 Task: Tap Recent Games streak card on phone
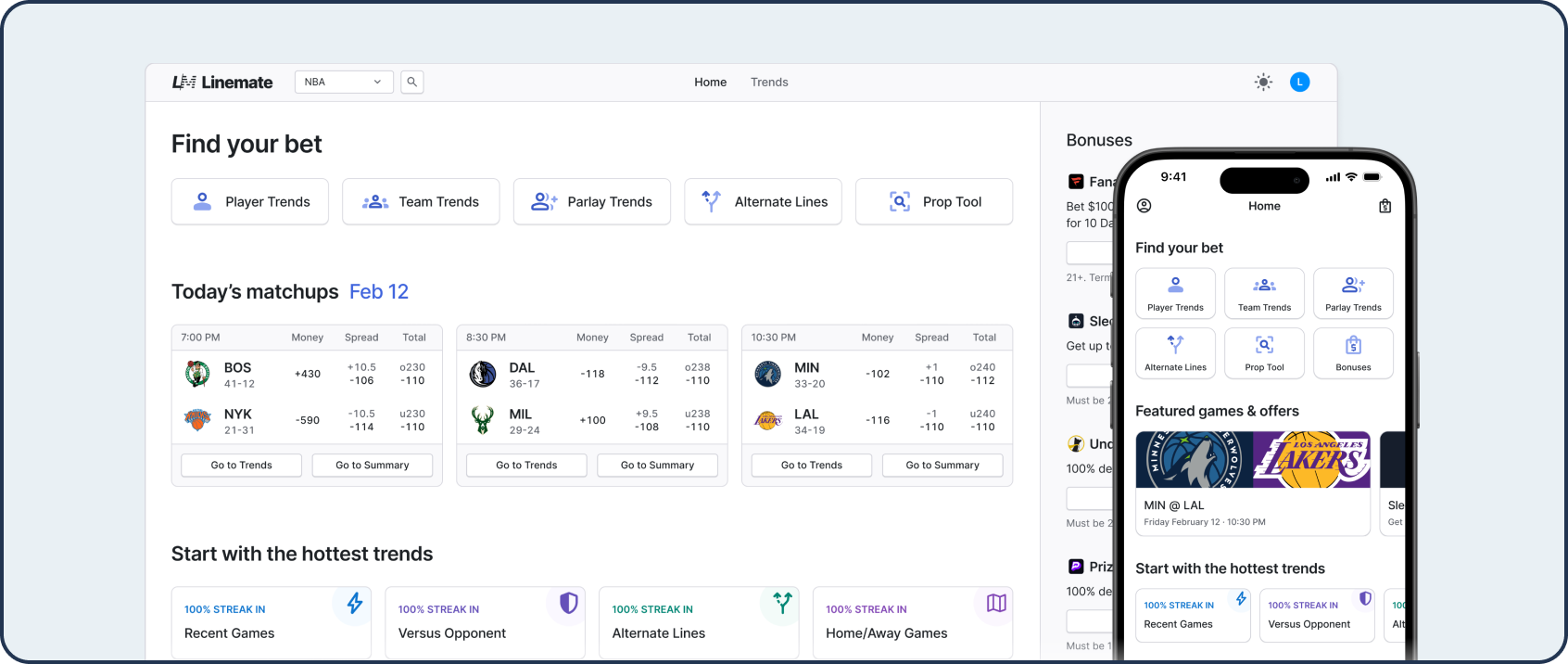1194,615
